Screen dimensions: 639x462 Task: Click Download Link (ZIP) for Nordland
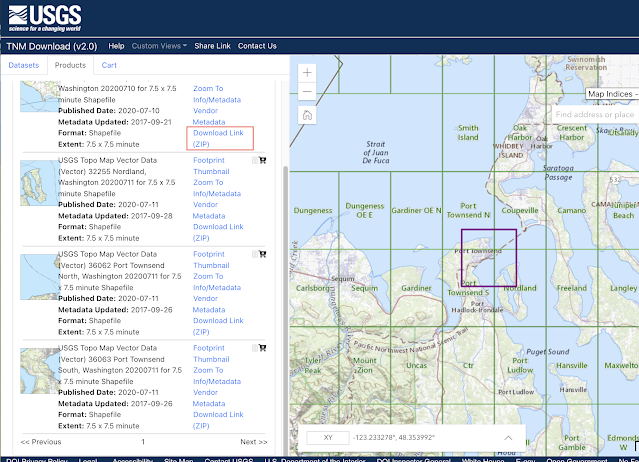(x=218, y=232)
